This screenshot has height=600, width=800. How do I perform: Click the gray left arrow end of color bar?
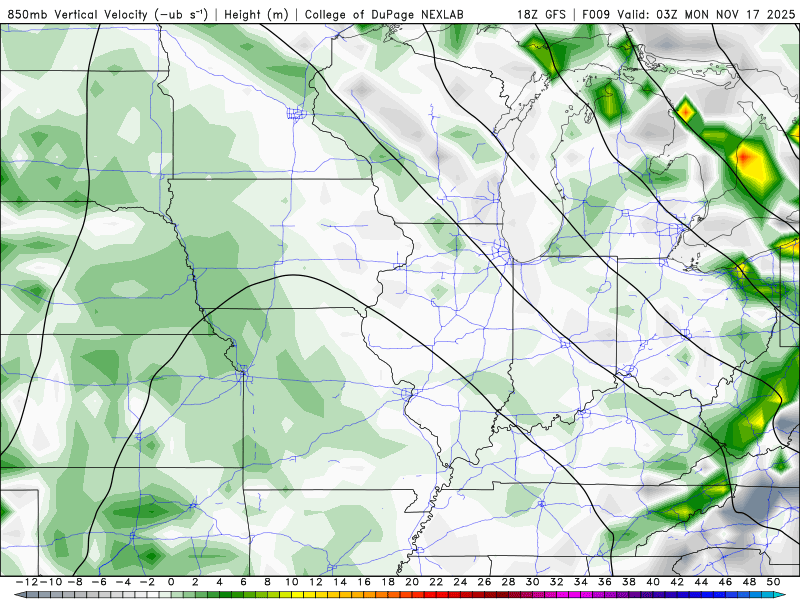click(19, 595)
